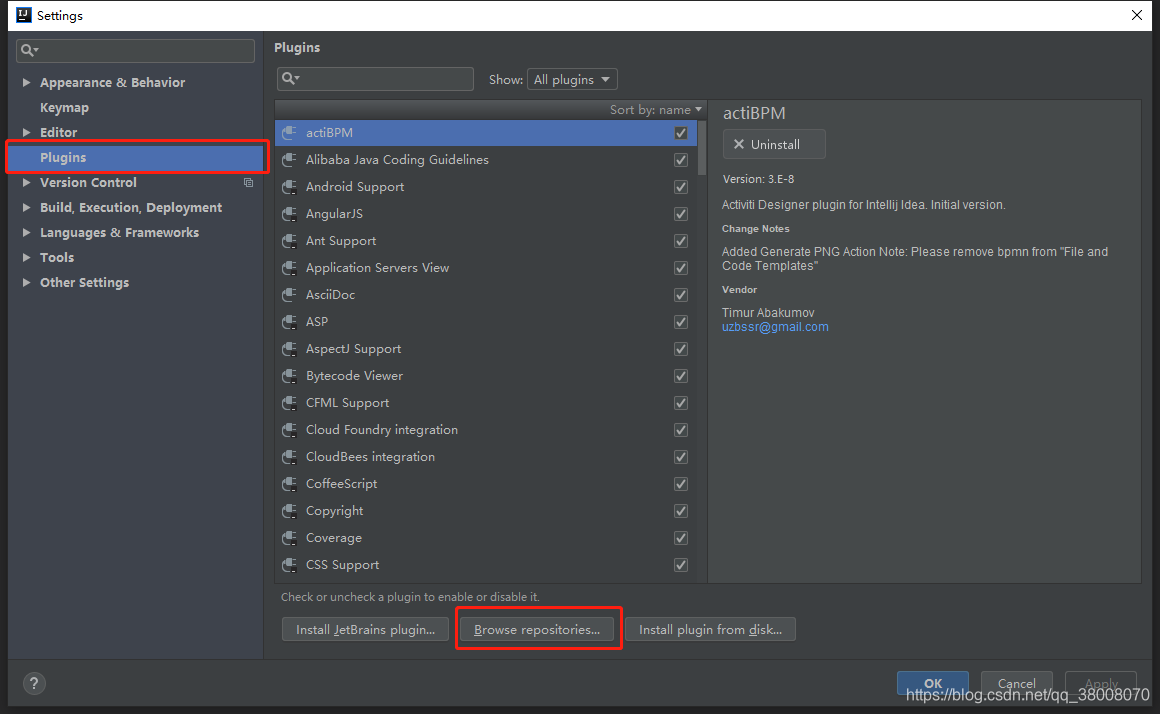The image size is (1160, 714).
Task: Click Browse repositories button
Action: click(537, 630)
